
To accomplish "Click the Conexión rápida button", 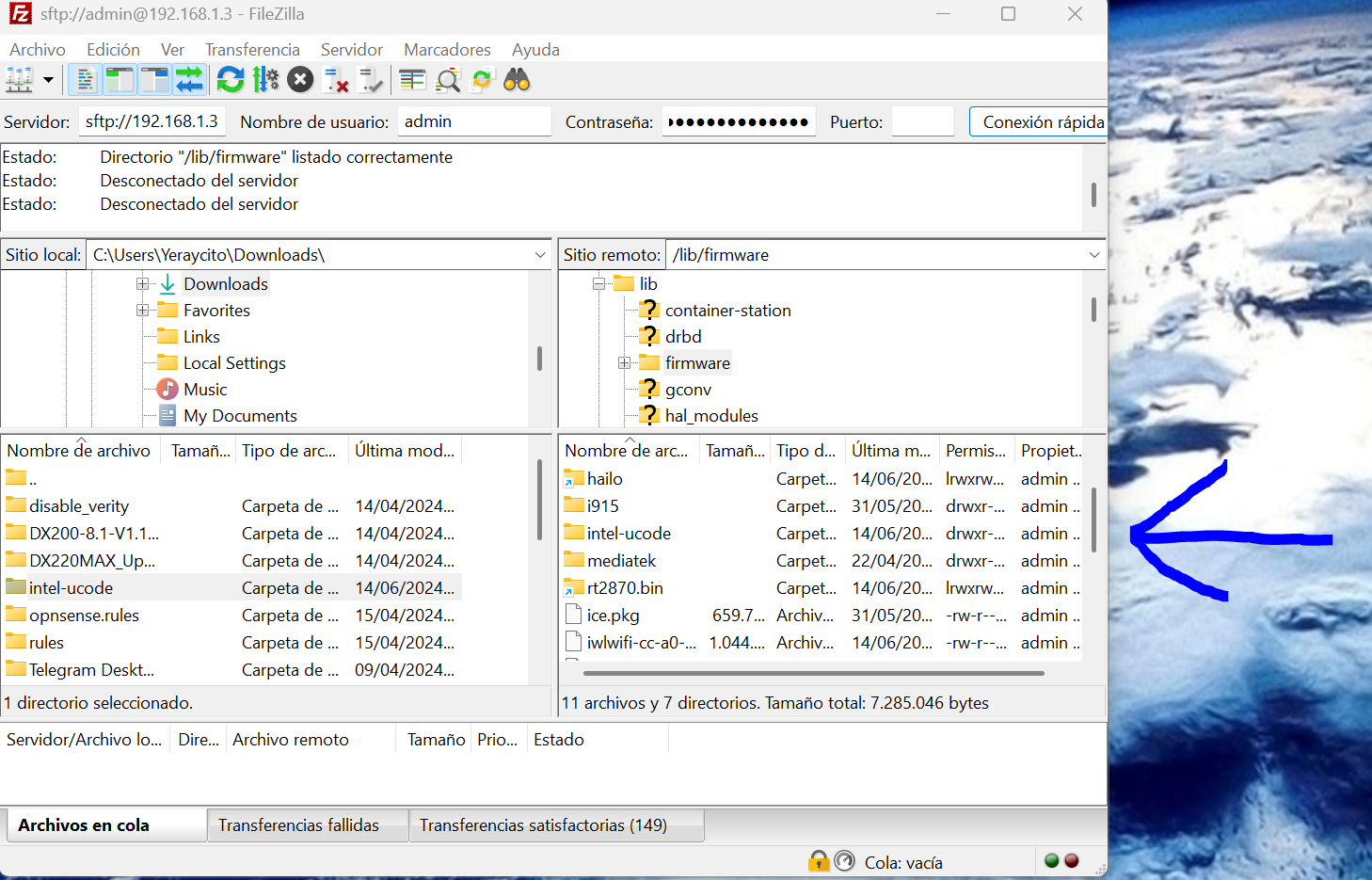I will [1042, 122].
